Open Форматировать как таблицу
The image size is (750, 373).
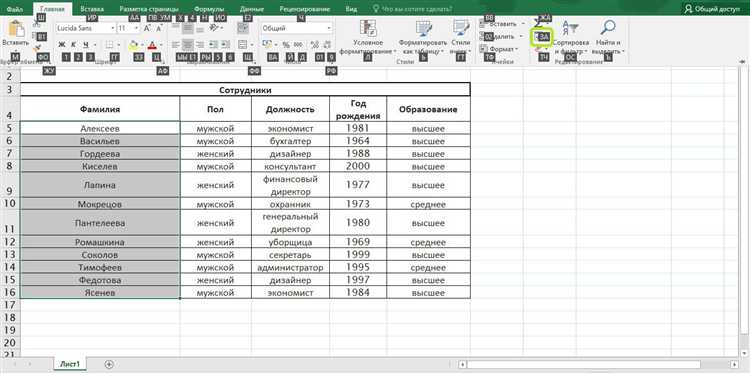pos(423,37)
